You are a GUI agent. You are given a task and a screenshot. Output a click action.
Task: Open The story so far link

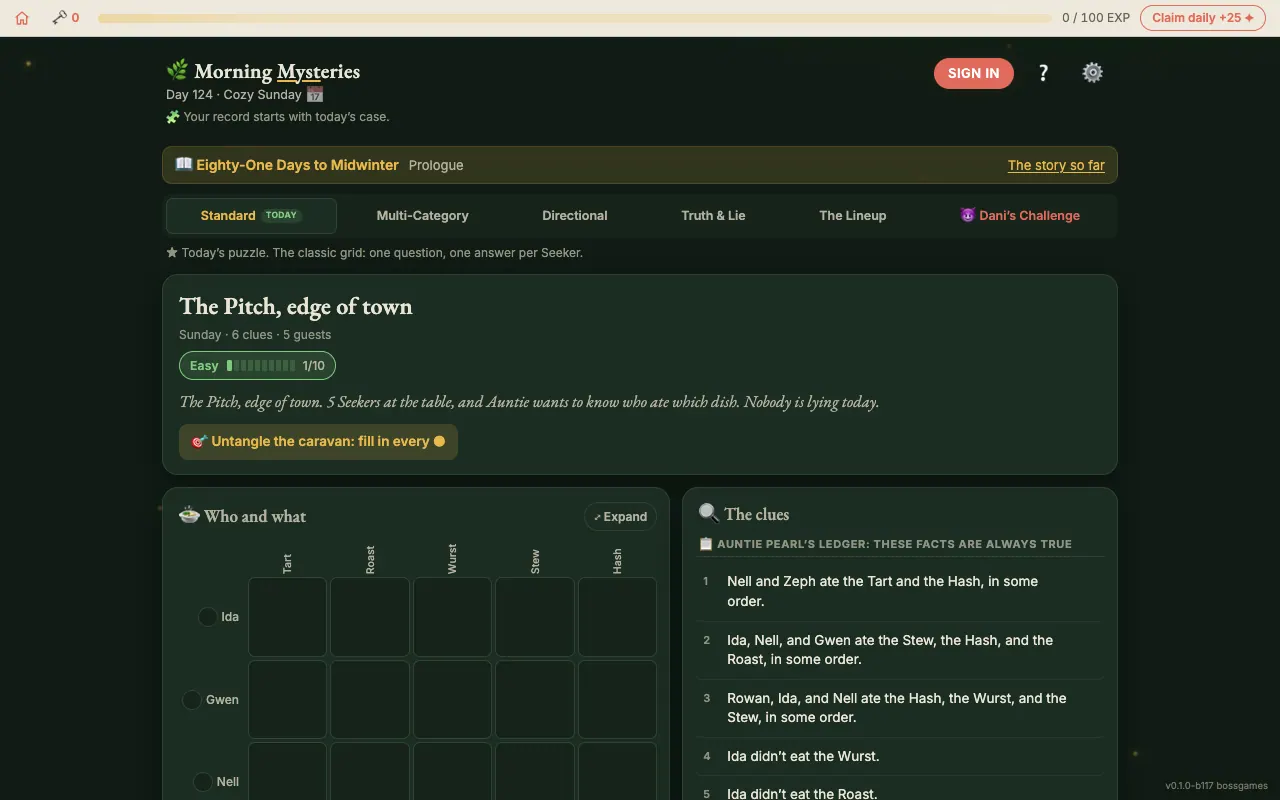pos(1056,165)
